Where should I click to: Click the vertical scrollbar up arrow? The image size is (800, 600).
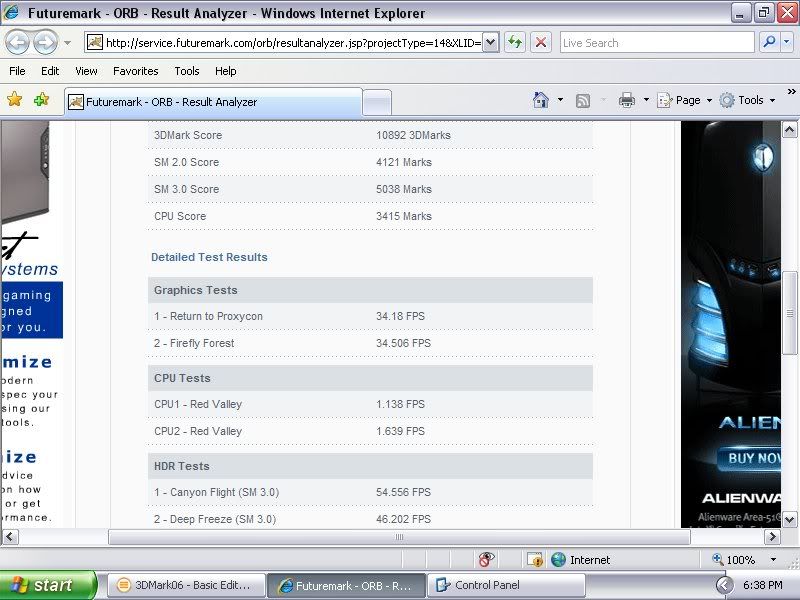(x=789, y=130)
